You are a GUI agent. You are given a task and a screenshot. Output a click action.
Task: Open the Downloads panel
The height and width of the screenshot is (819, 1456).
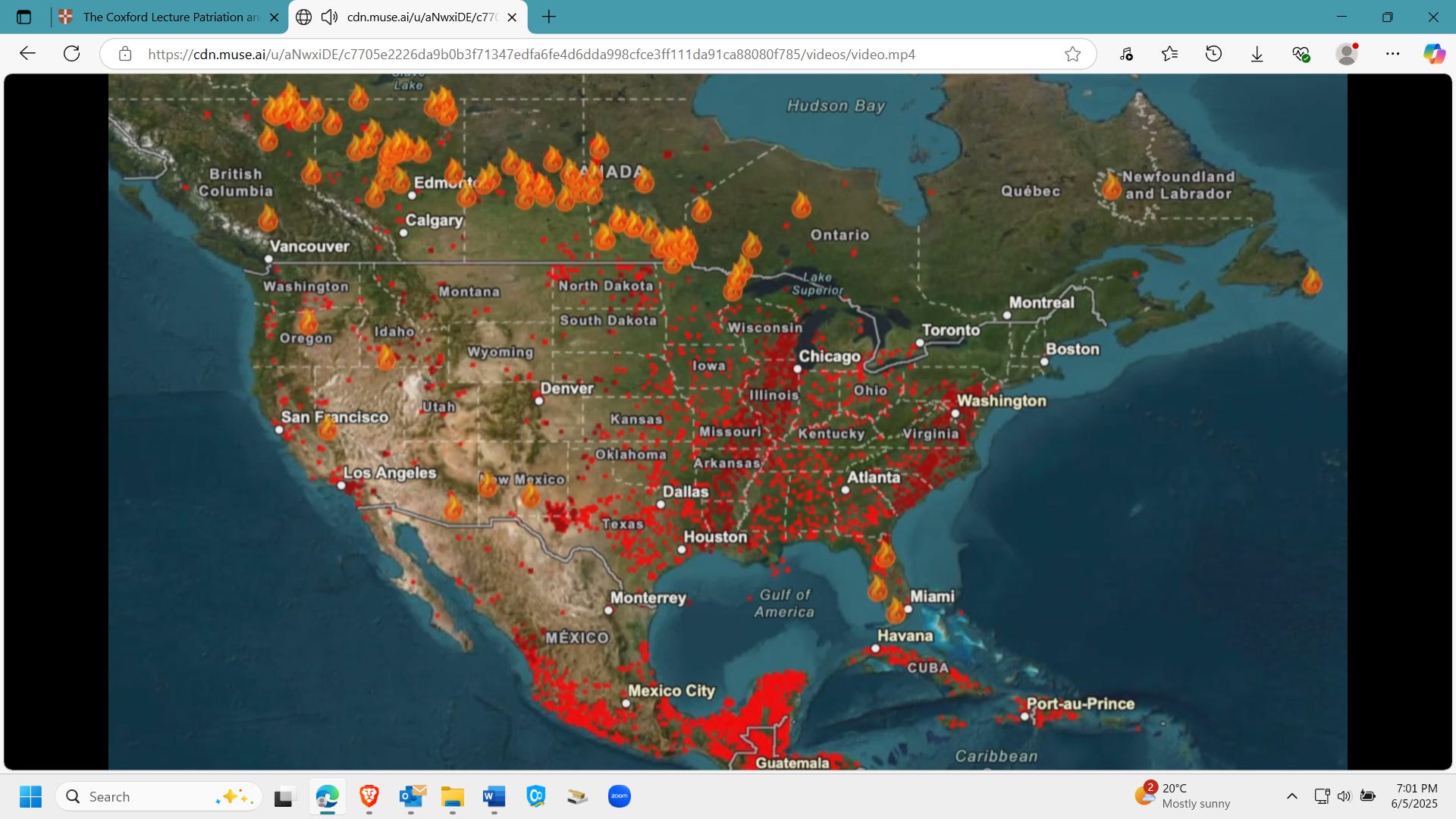[1257, 54]
